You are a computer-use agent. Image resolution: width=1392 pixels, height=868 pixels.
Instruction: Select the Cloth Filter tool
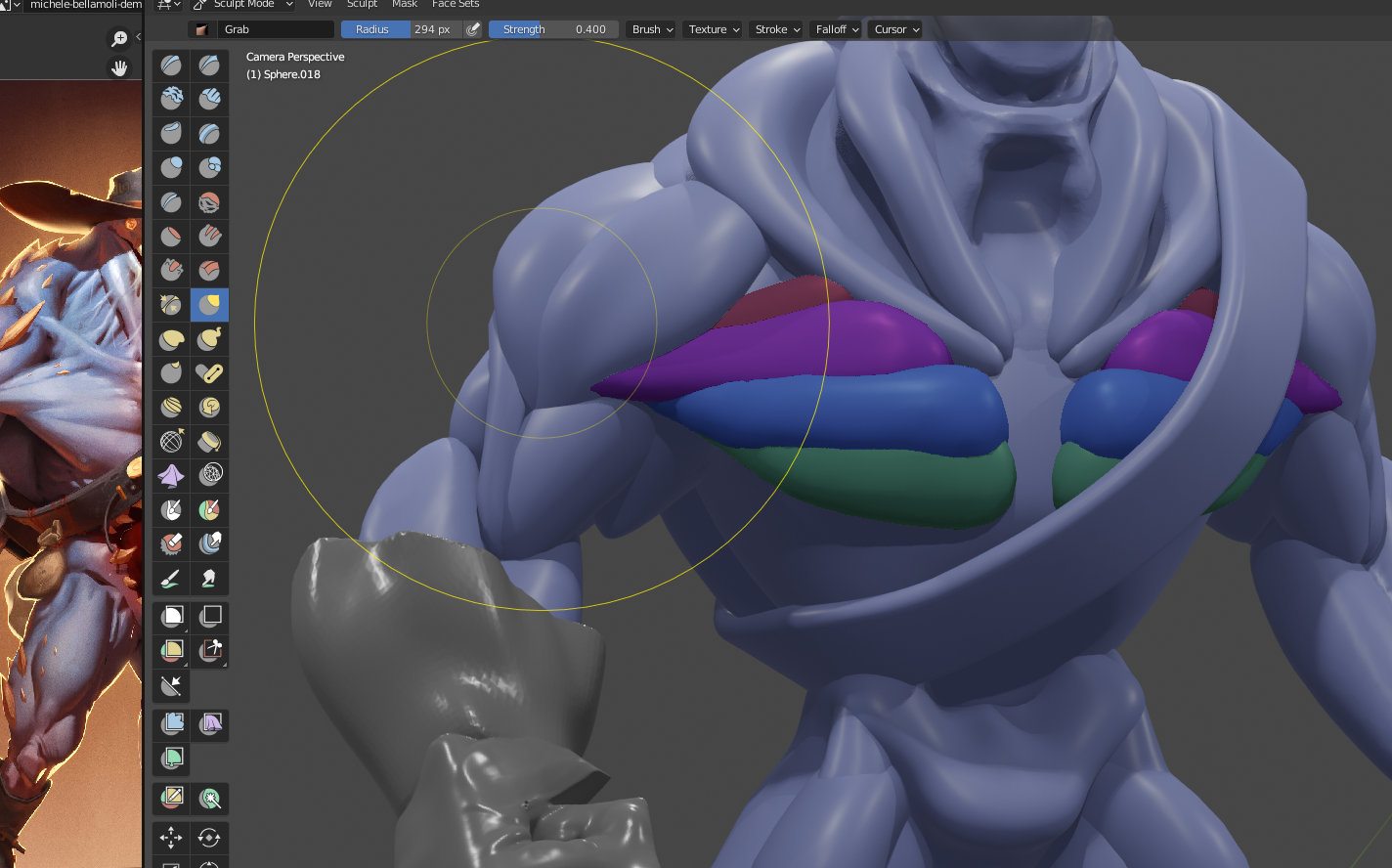209,724
